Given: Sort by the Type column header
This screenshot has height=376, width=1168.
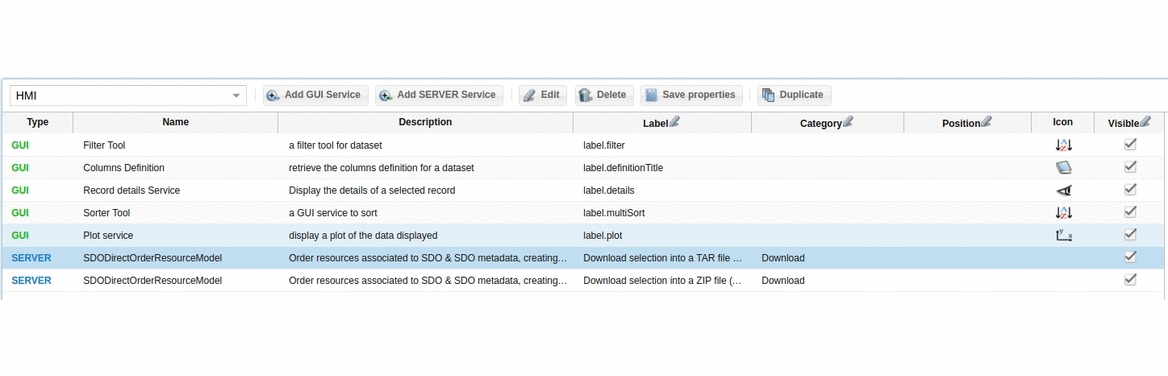Looking at the screenshot, I should tap(37, 122).
